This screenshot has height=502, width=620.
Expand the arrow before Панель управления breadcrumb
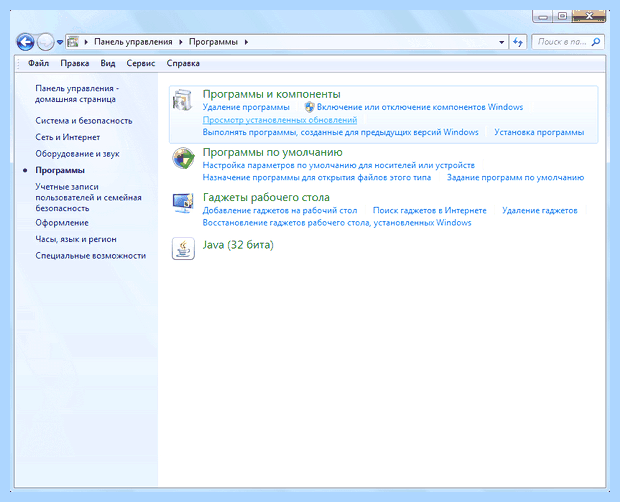86,42
